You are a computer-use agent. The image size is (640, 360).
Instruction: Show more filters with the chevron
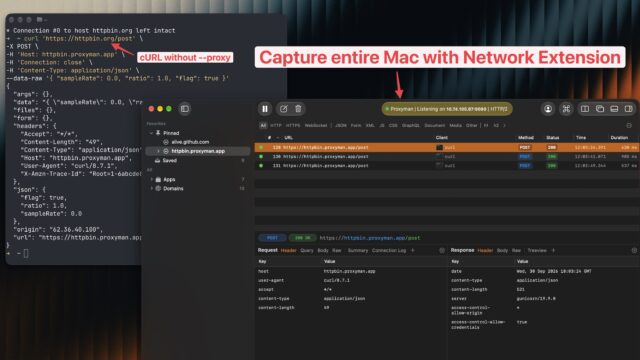click(504, 125)
